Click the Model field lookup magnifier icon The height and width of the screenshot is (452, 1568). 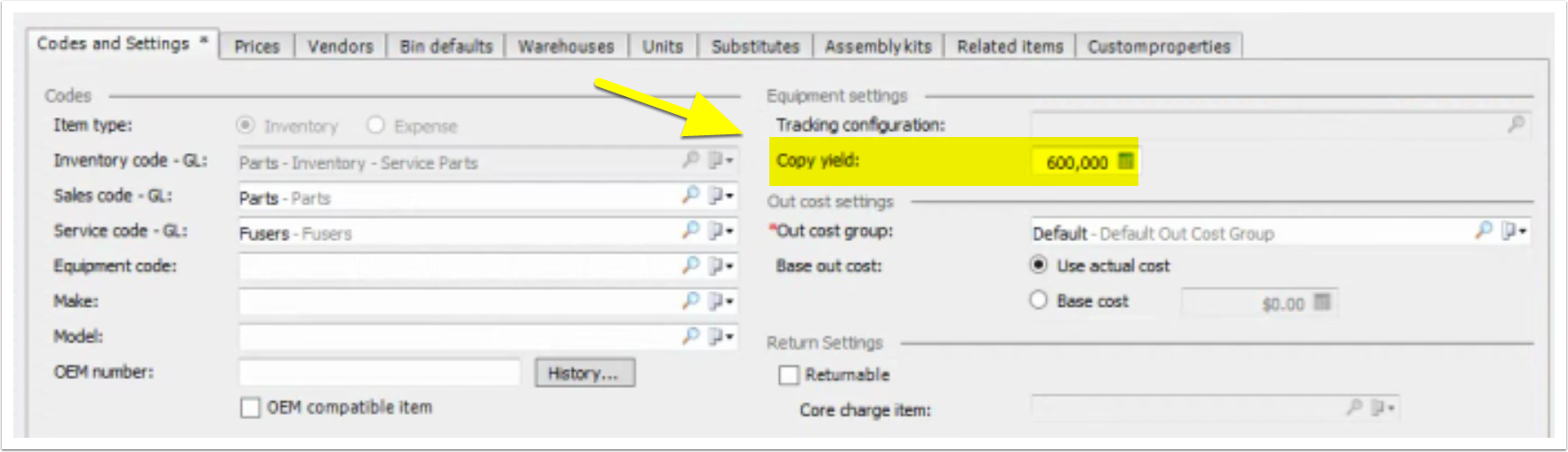click(x=691, y=336)
